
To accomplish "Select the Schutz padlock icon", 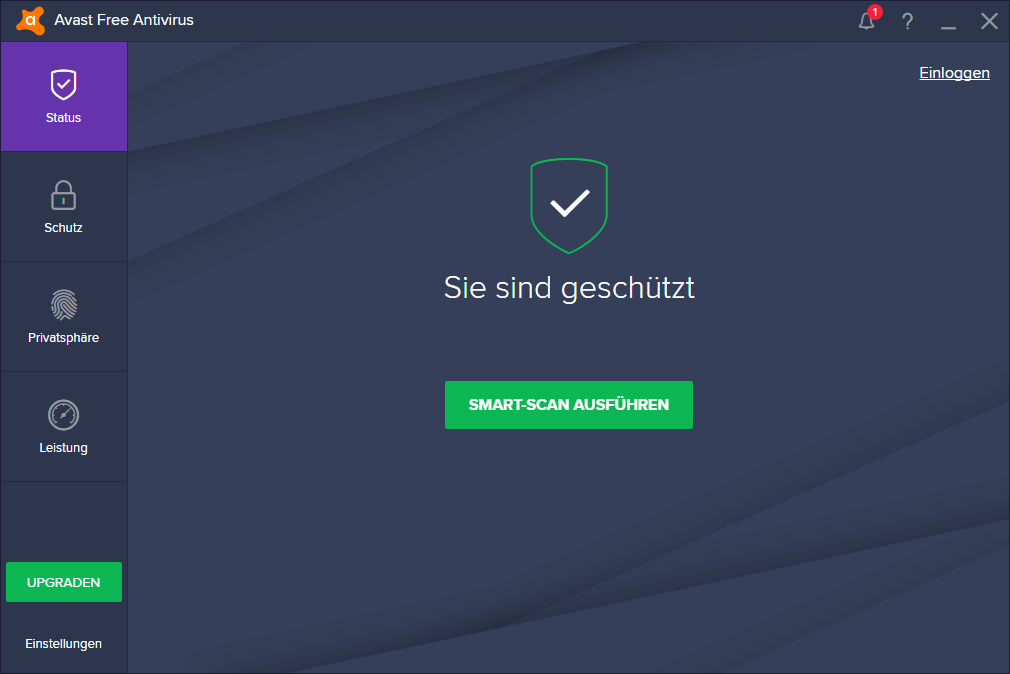I will coord(63,195).
